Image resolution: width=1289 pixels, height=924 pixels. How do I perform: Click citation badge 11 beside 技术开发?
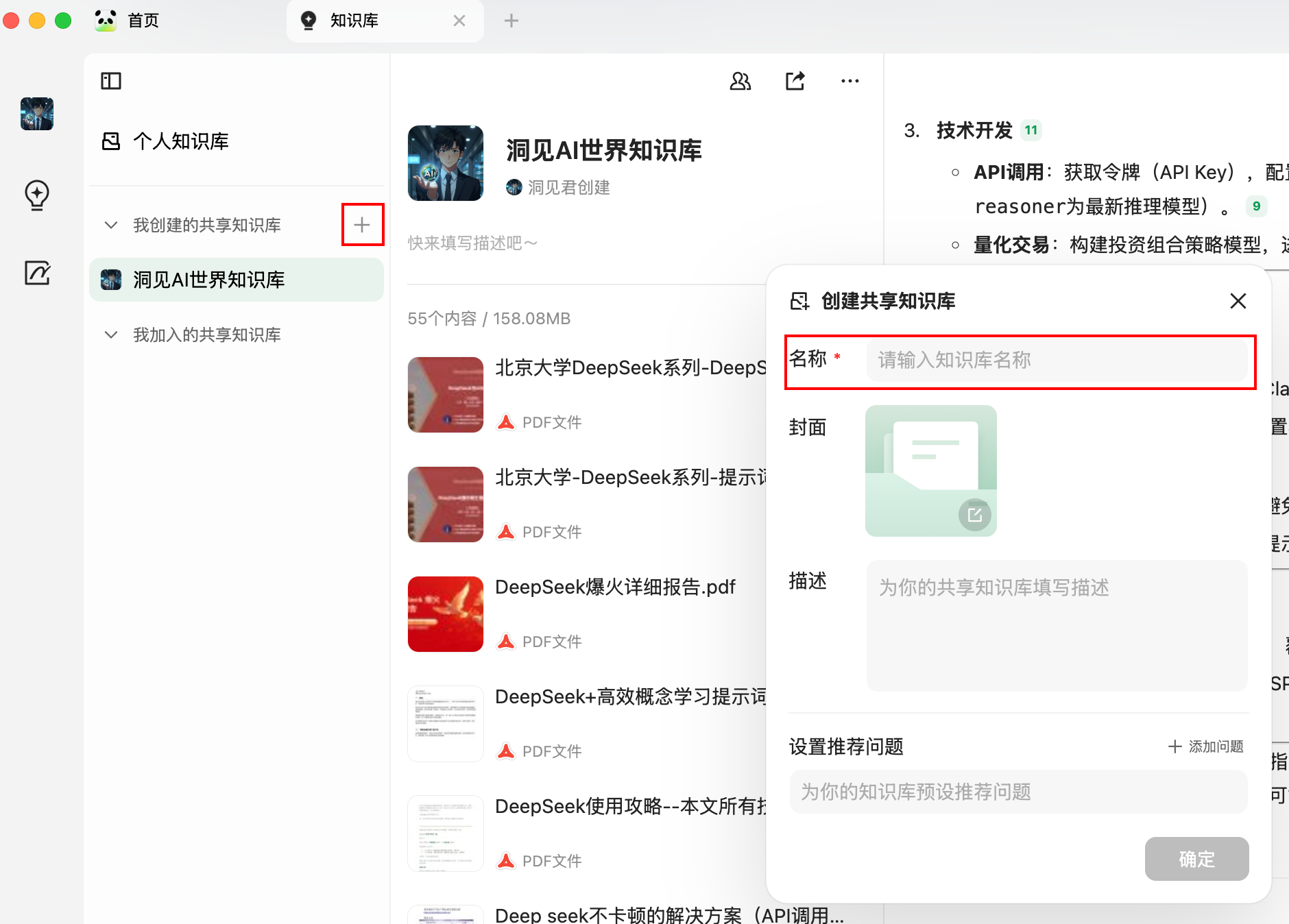1031,130
